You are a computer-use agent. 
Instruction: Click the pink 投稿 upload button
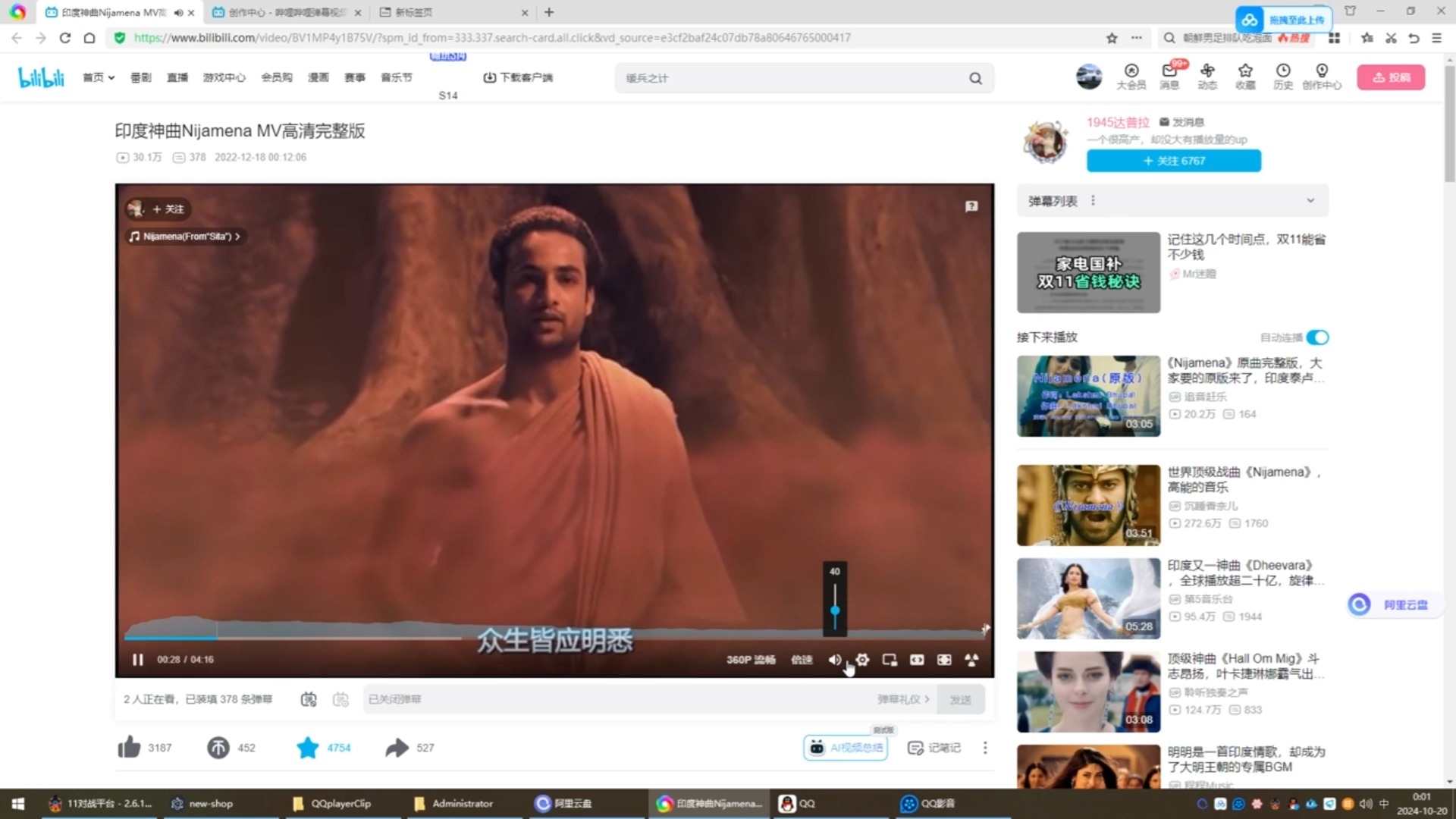pos(1391,77)
